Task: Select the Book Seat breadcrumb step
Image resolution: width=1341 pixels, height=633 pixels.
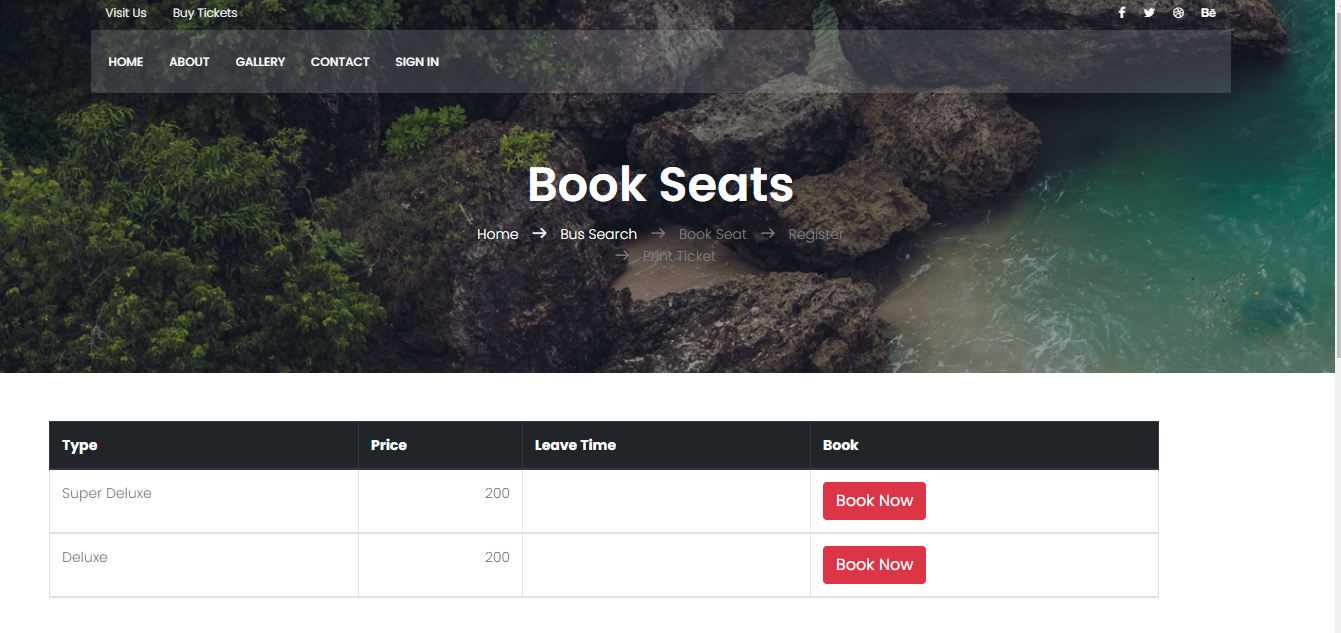Action: click(x=712, y=234)
